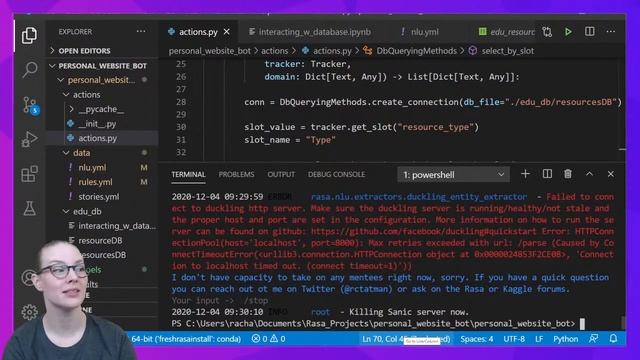Screen dimensions: 640x360
Task: Open the powershell terminal selector dropdown
Action: pyautogui.click(x=453, y=175)
